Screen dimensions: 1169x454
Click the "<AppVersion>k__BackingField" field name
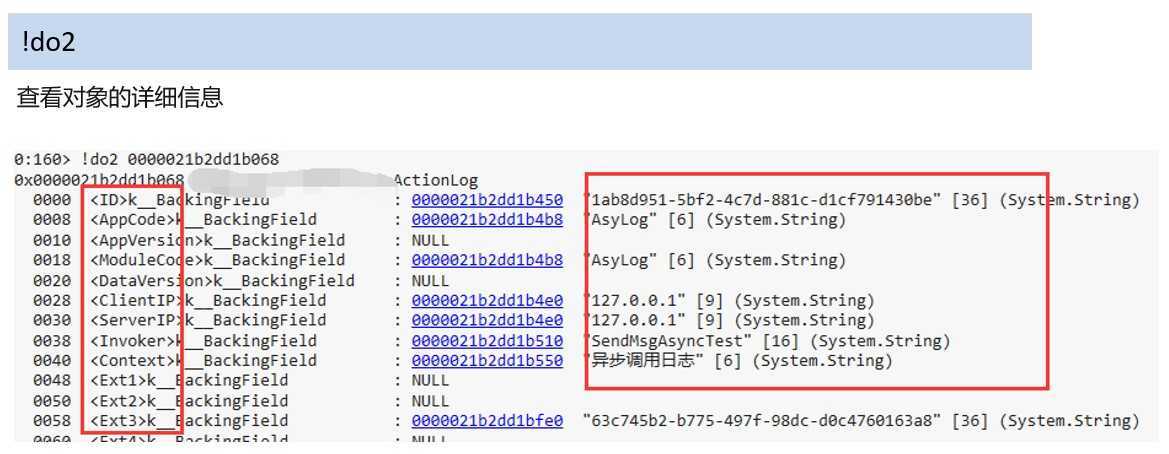click(x=218, y=240)
